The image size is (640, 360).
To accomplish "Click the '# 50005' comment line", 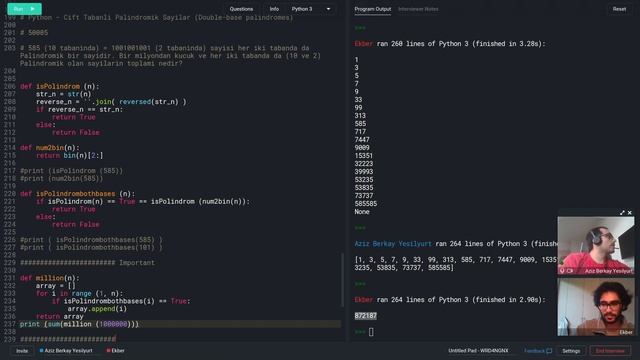I will pos(34,33).
